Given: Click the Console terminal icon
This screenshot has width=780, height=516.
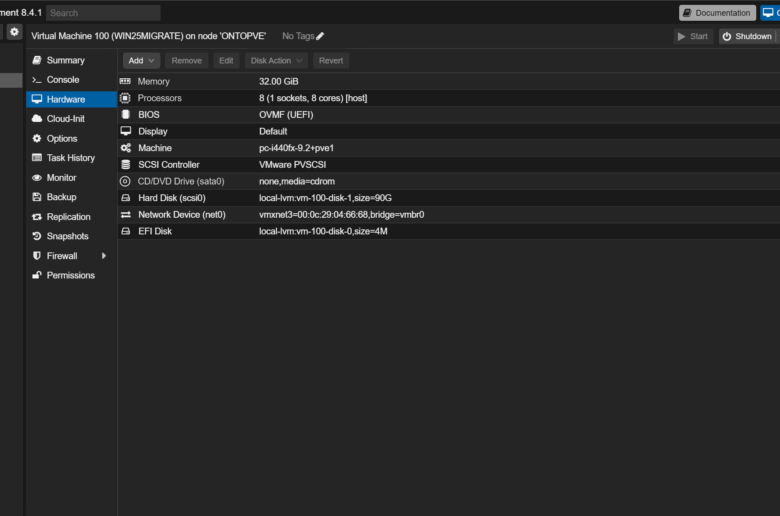Looking at the screenshot, I should (x=37, y=80).
